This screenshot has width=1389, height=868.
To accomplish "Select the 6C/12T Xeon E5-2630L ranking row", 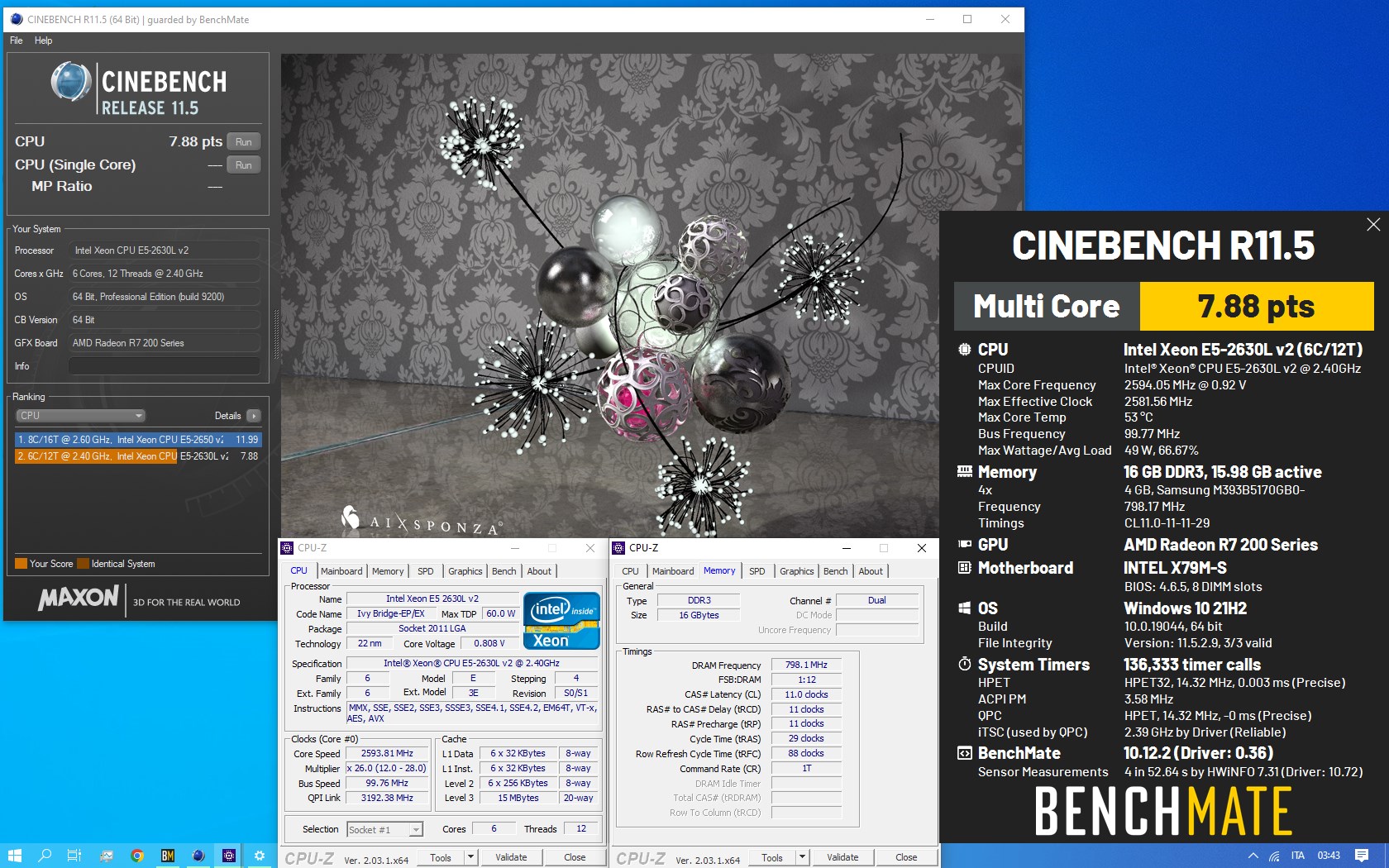I will point(138,456).
